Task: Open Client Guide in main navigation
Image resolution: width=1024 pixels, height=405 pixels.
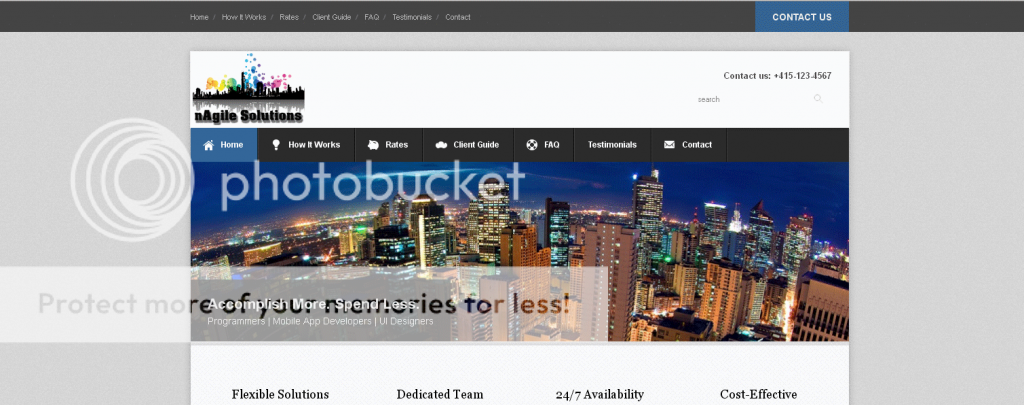Action: 468,145
